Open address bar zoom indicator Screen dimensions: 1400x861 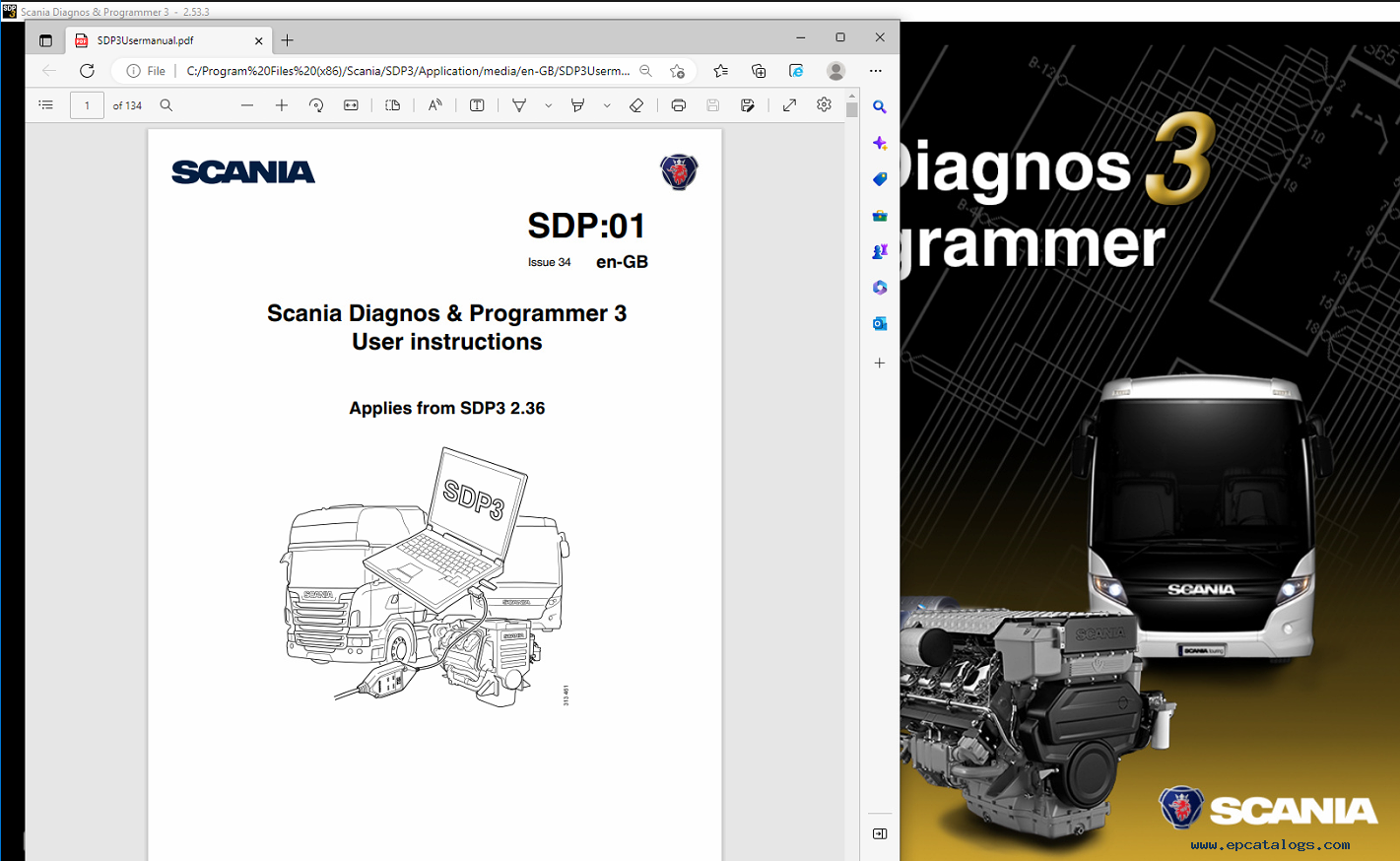(x=646, y=71)
